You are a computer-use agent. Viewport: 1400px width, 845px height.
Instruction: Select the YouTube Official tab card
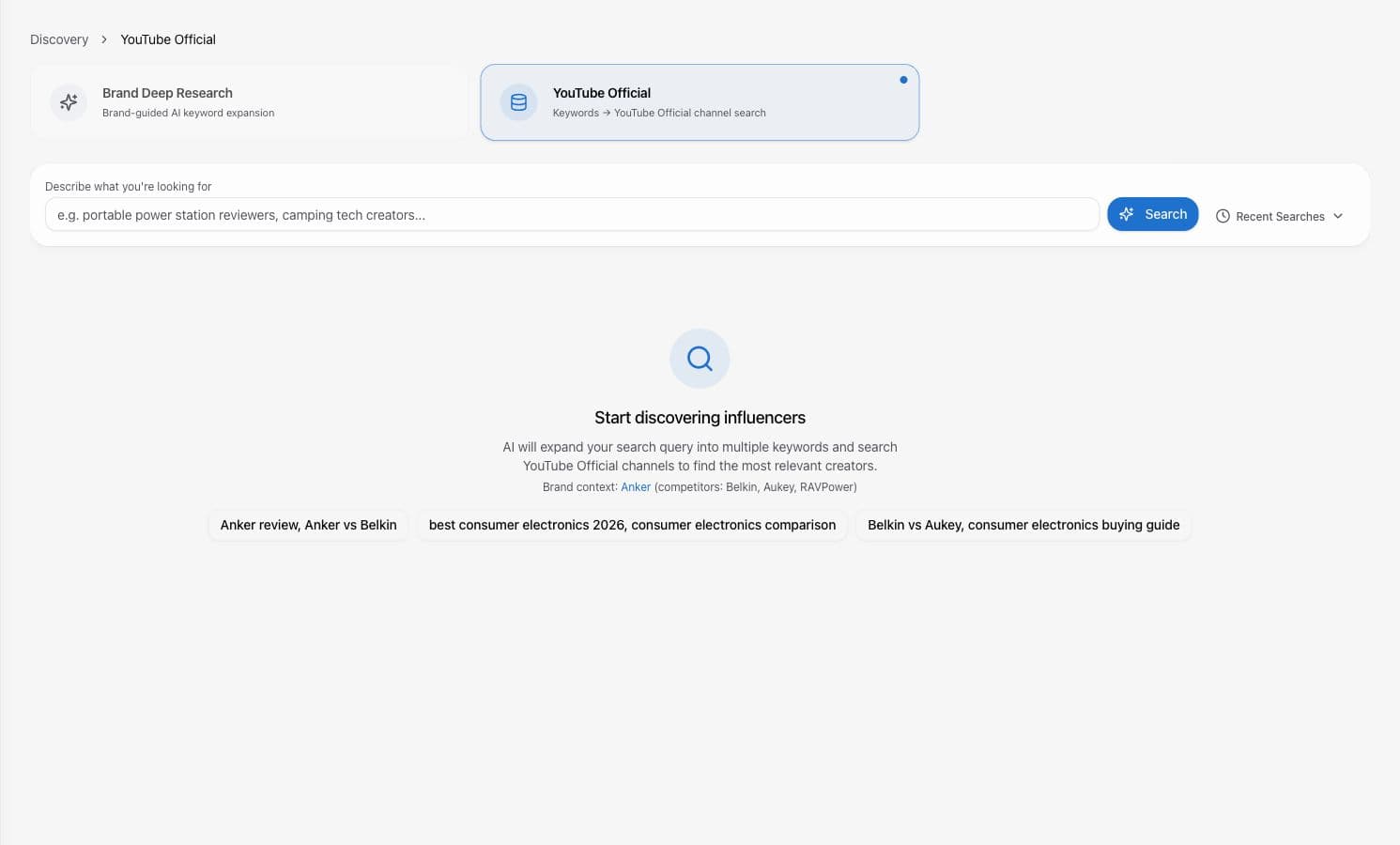700,102
